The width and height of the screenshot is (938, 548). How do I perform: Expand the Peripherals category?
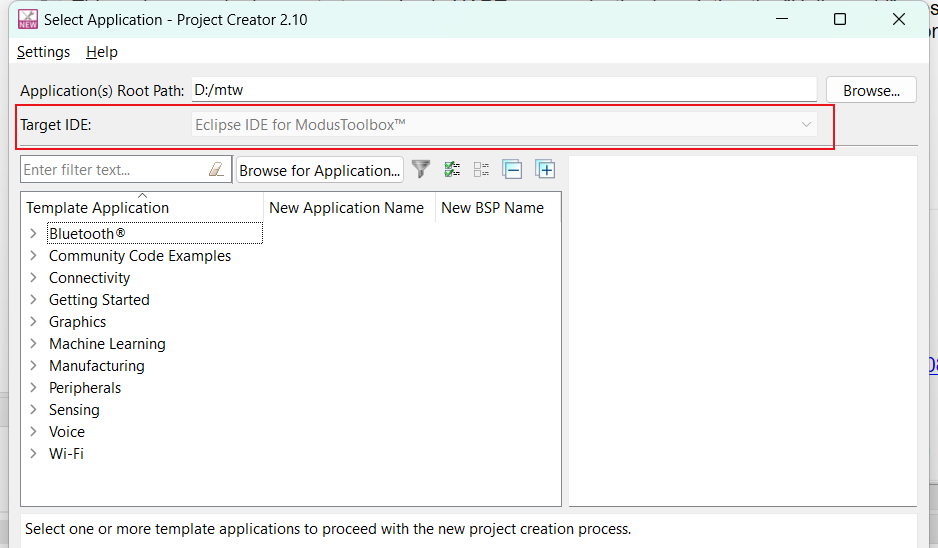(x=34, y=388)
